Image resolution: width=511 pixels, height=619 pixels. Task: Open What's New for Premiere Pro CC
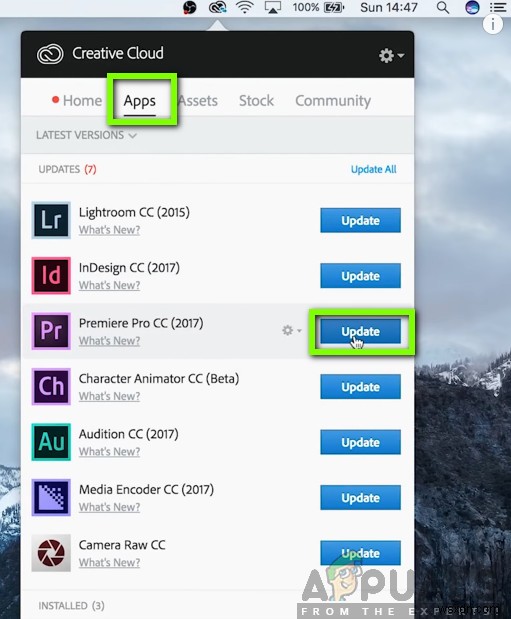109,340
